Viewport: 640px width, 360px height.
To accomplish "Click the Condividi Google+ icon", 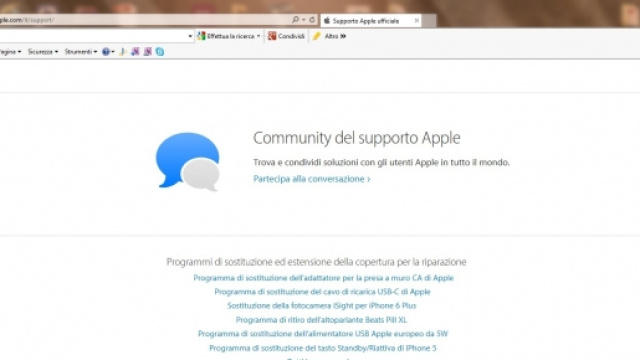I will pos(272,36).
